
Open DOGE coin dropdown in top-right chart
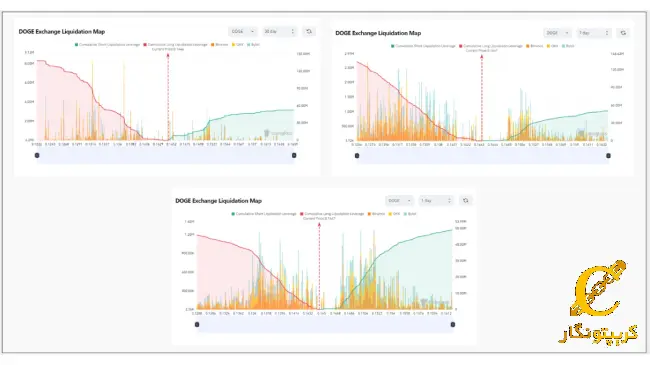[558, 33]
